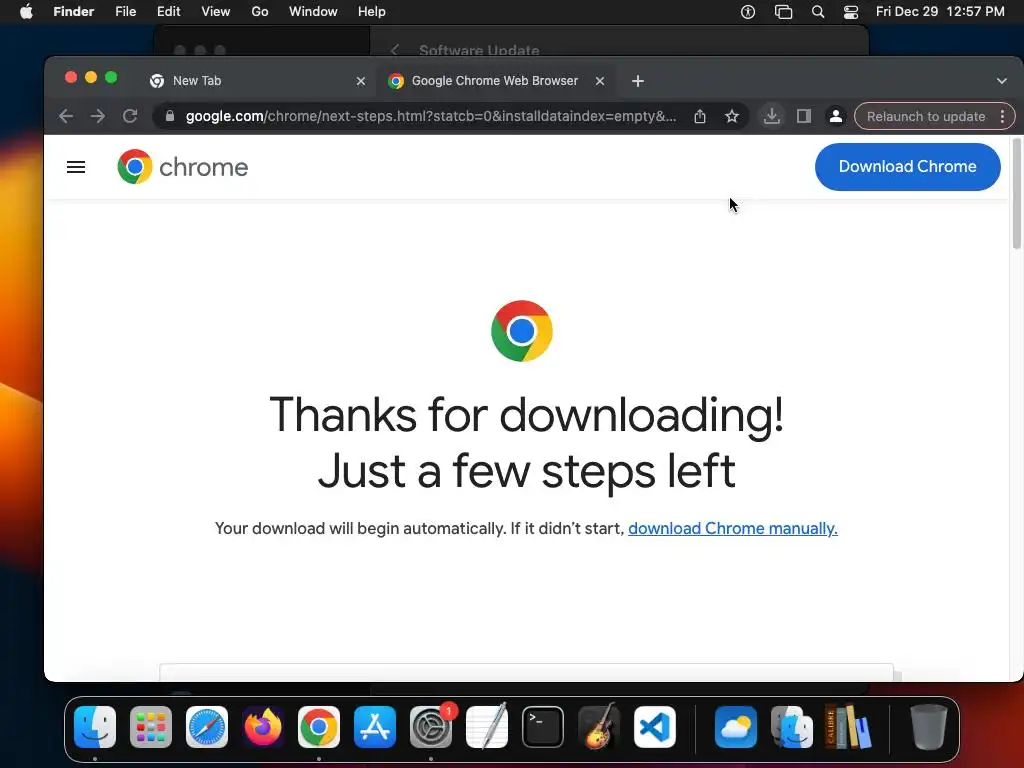The width and height of the screenshot is (1024, 768).
Task: Open Control Center in menu bar
Action: (x=851, y=12)
